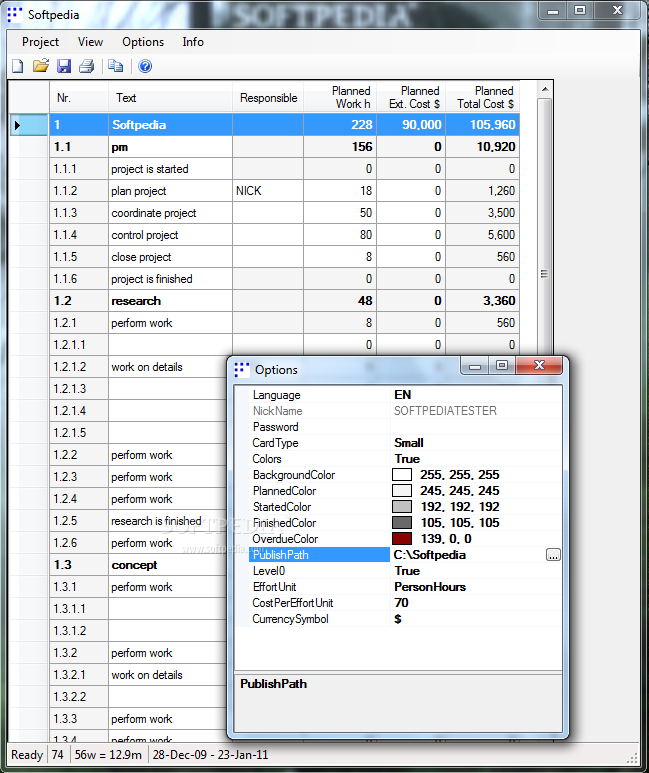Click the PlannedColor swatch
This screenshot has width=649, height=773.
point(402,491)
